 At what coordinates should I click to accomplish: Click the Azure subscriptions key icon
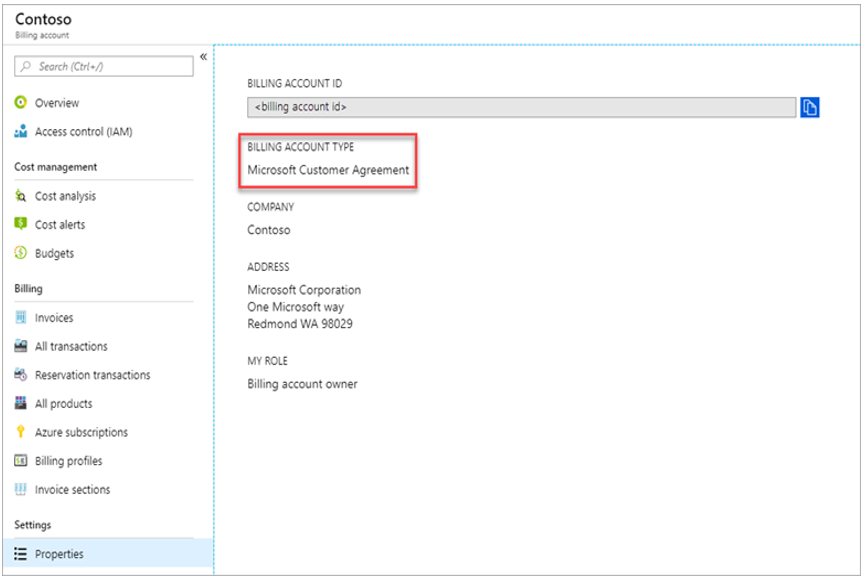pyautogui.click(x=20, y=432)
